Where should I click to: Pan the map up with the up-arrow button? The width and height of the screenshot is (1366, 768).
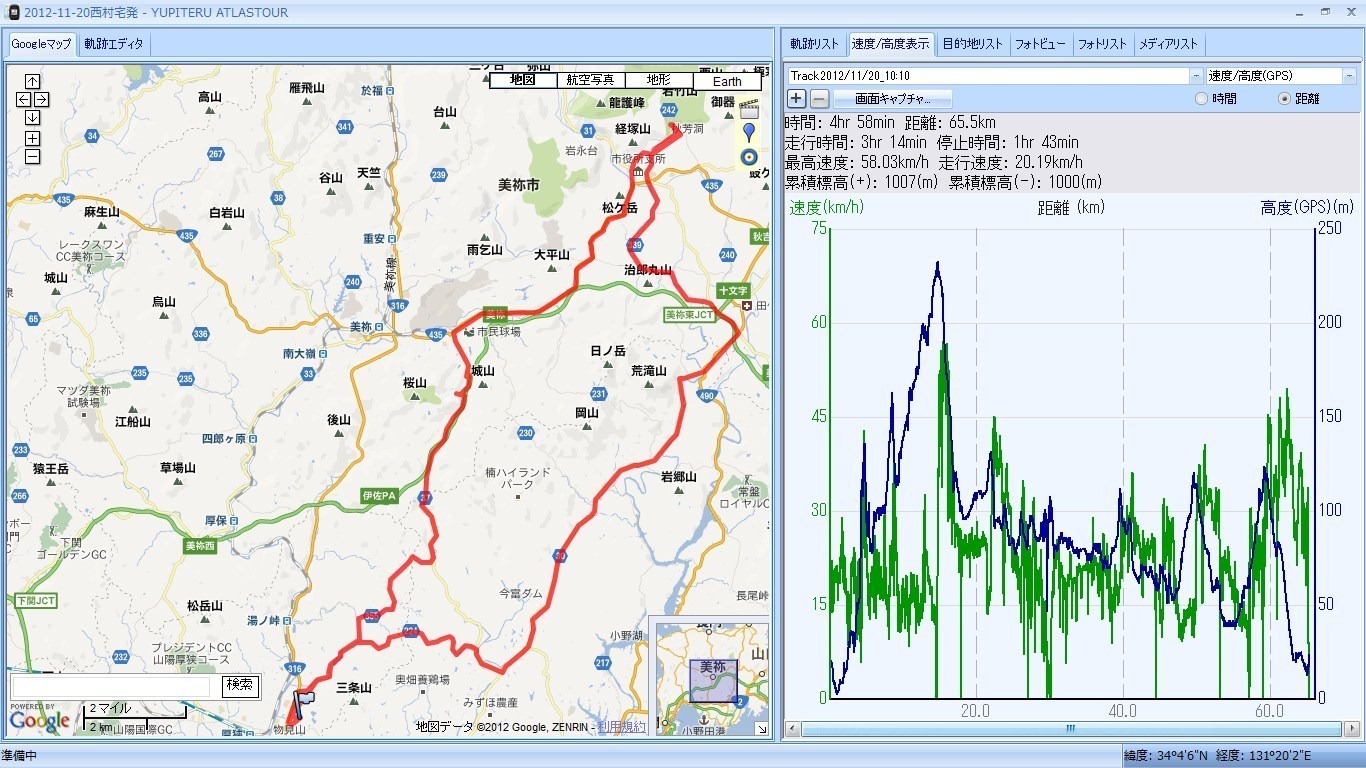(x=32, y=81)
